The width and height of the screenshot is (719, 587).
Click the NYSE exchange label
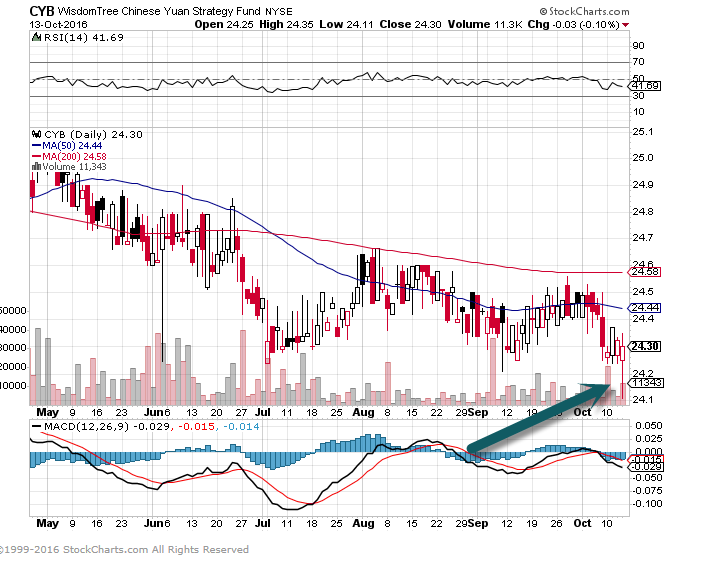point(279,12)
